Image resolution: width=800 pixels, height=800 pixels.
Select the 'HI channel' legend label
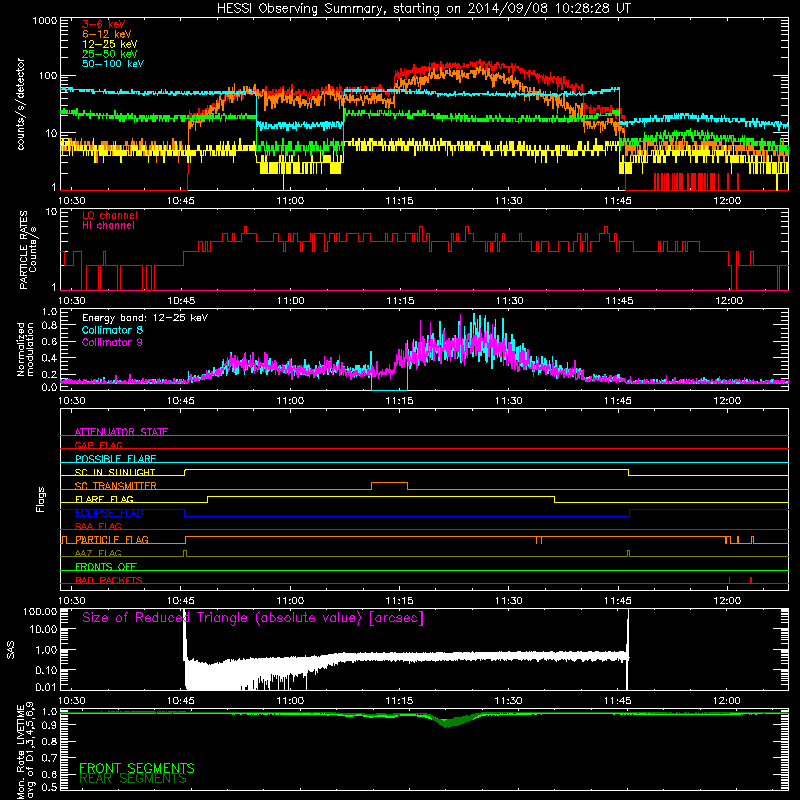109,226
